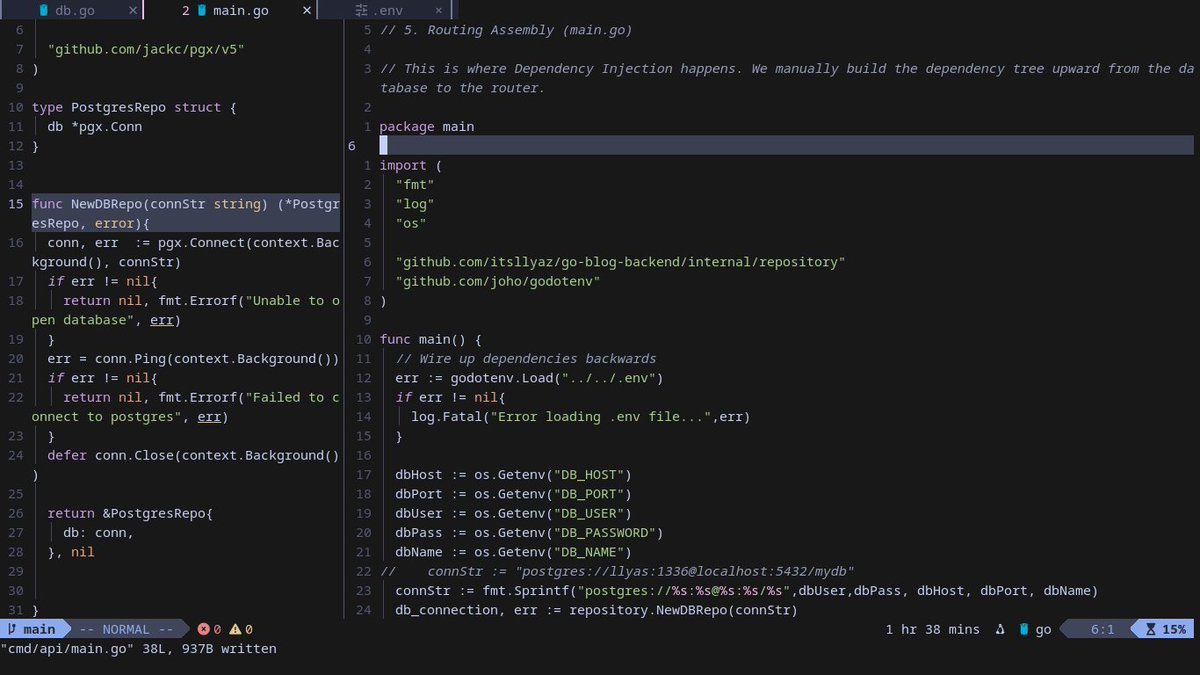Click the log.Fatal error loading line
This screenshot has height=675, width=1200.
pyautogui.click(x=580, y=416)
